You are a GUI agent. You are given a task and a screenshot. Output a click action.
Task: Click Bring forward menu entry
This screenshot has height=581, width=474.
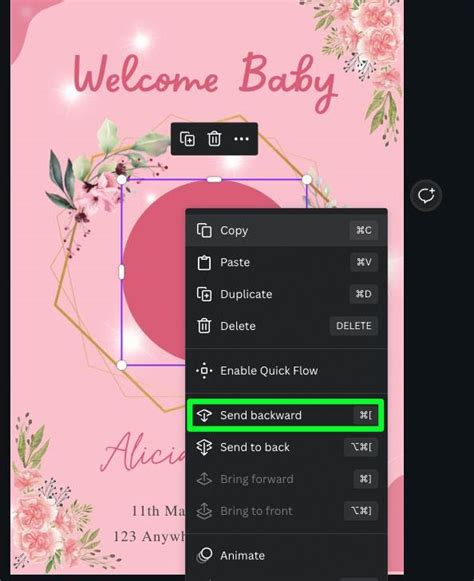(x=286, y=479)
